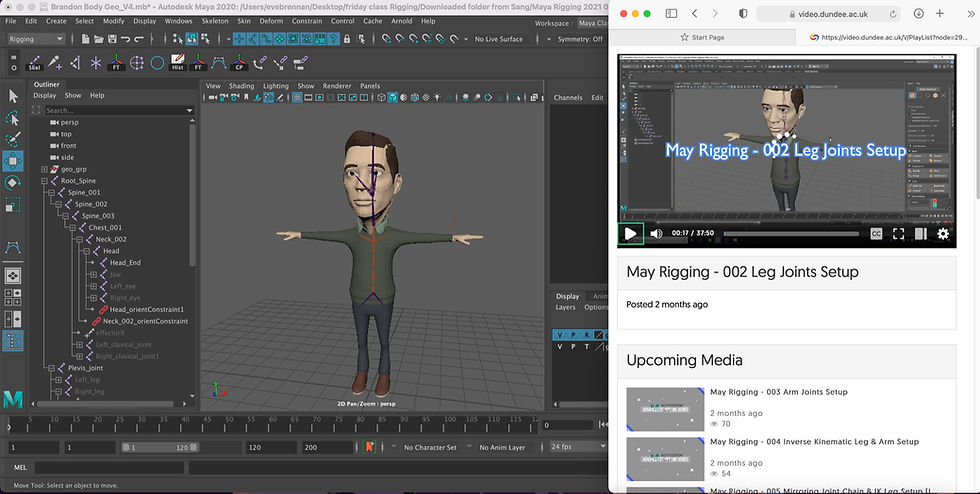Click the asterisk-shaped shelf icon
Viewport: 980px width, 494px height.
(96, 63)
